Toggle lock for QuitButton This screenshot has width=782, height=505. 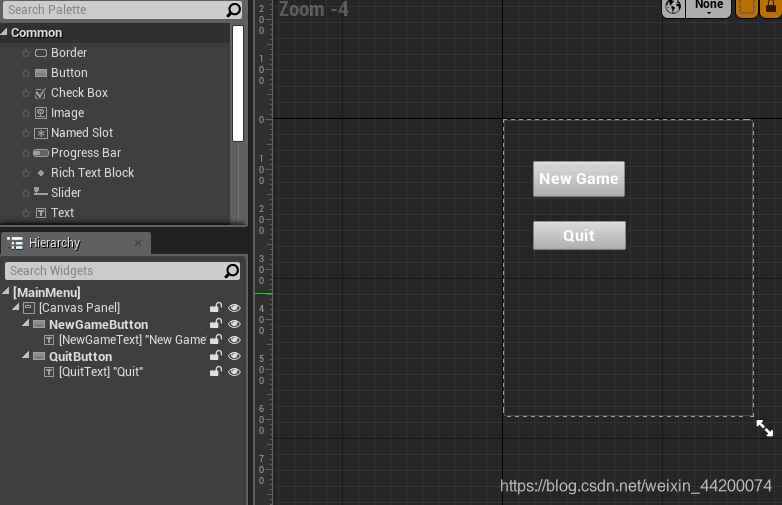point(215,356)
